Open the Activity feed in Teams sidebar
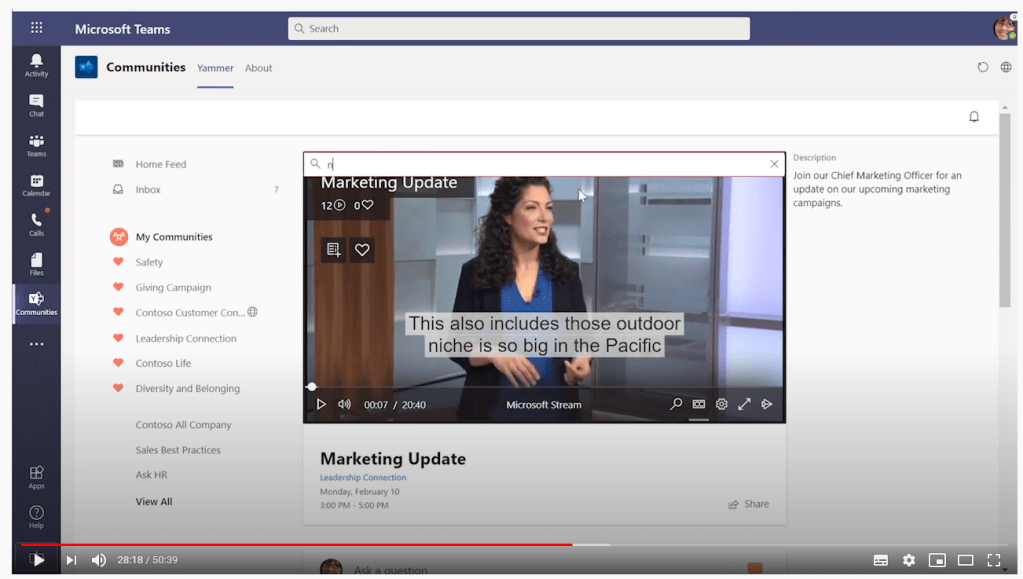The width and height of the screenshot is (1023, 579). 36,65
